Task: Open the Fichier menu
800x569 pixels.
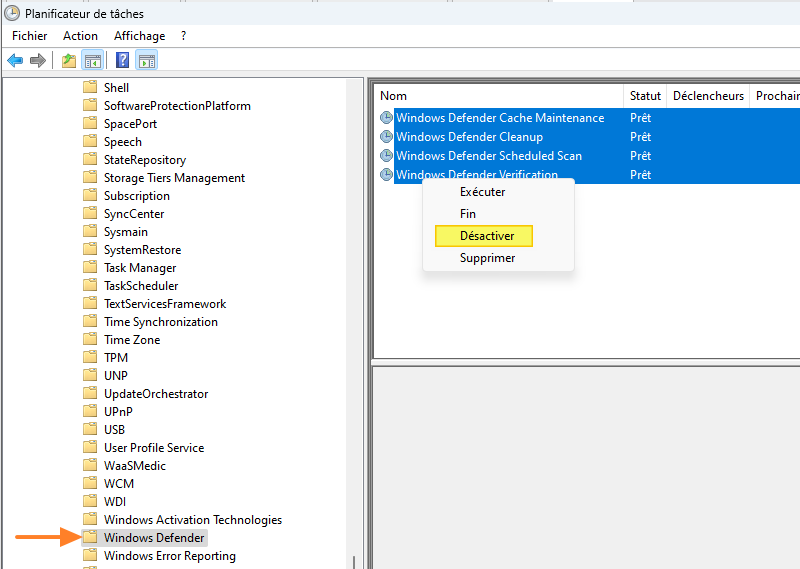Action: pos(30,36)
